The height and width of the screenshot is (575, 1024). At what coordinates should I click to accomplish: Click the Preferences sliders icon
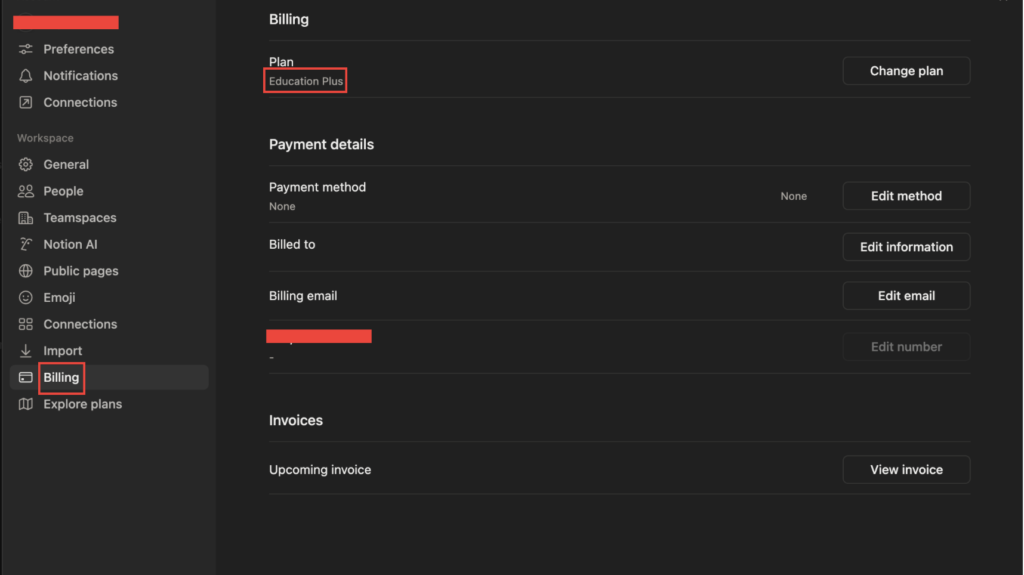point(26,49)
